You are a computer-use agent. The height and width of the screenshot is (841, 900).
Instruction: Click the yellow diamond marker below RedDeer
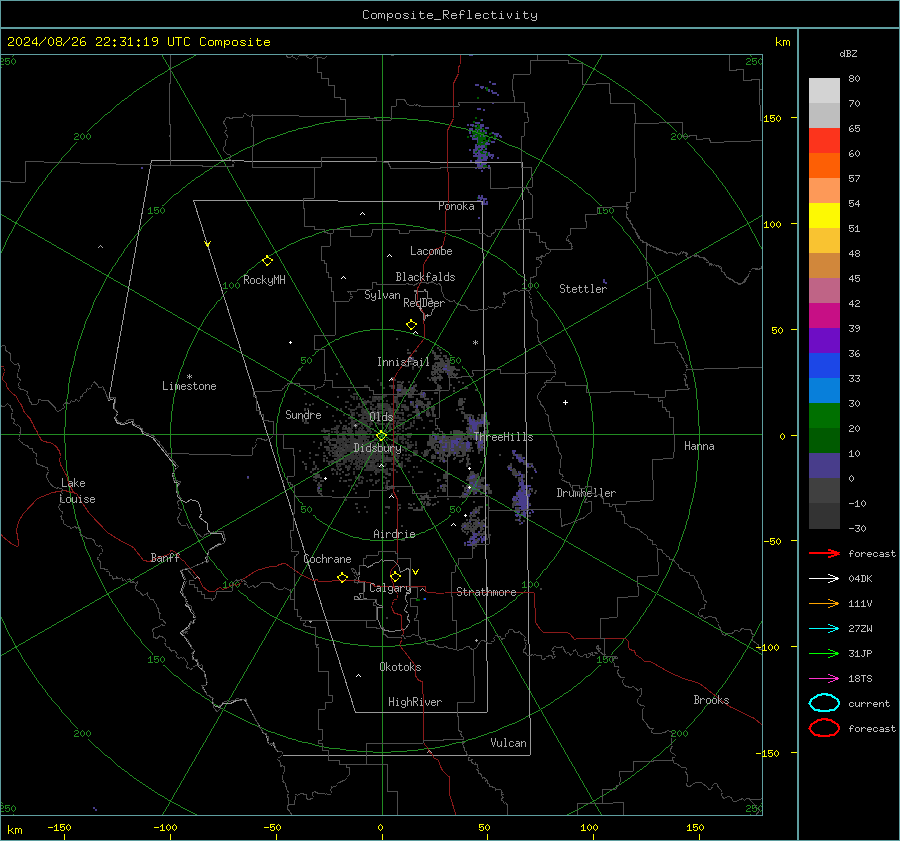tap(412, 325)
